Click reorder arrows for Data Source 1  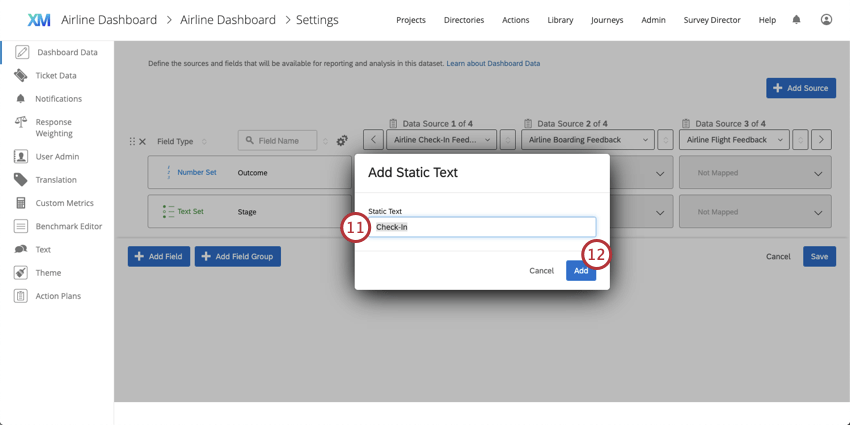(x=507, y=140)
